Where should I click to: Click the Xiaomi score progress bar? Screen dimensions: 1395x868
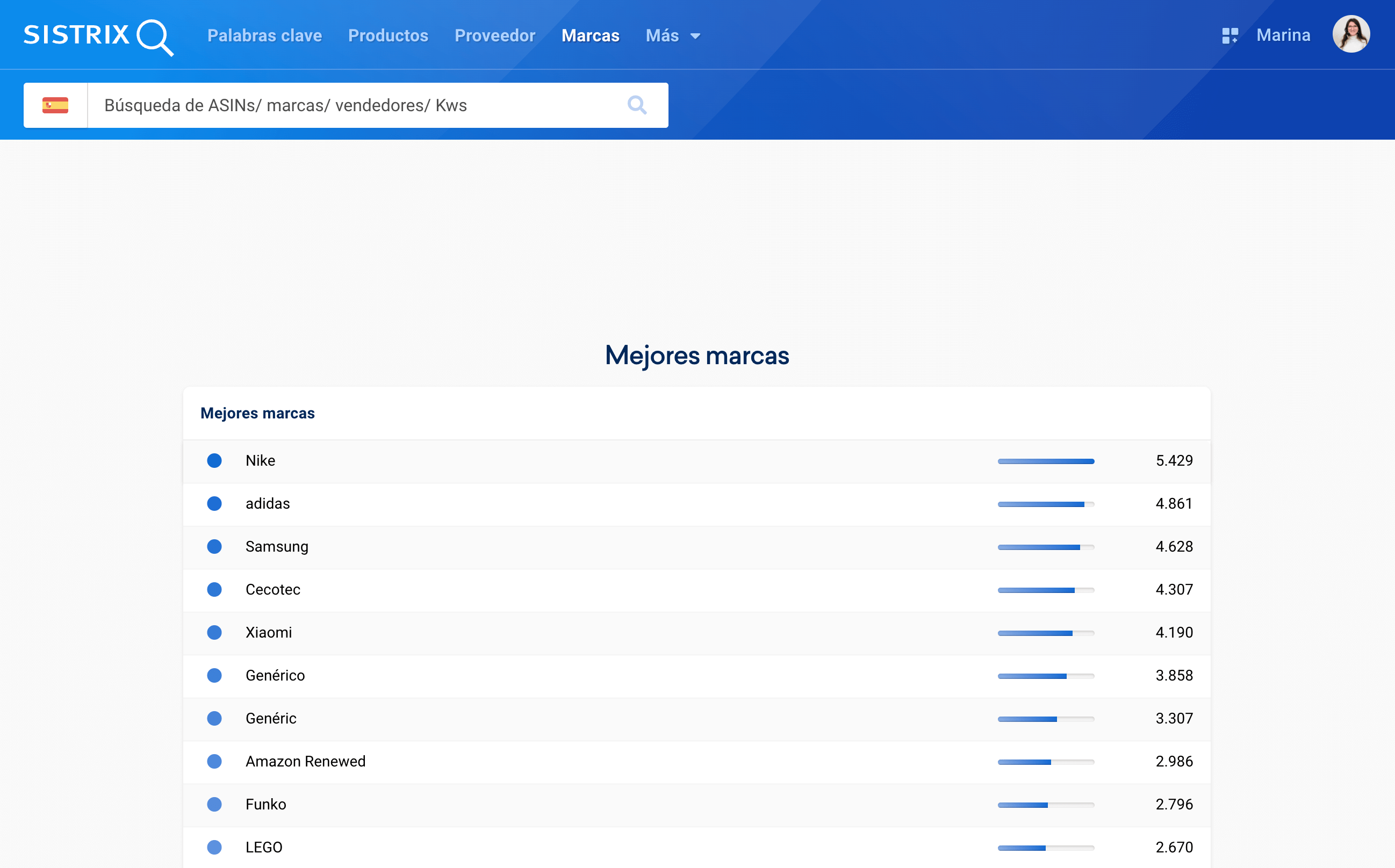coord(1045,633)
